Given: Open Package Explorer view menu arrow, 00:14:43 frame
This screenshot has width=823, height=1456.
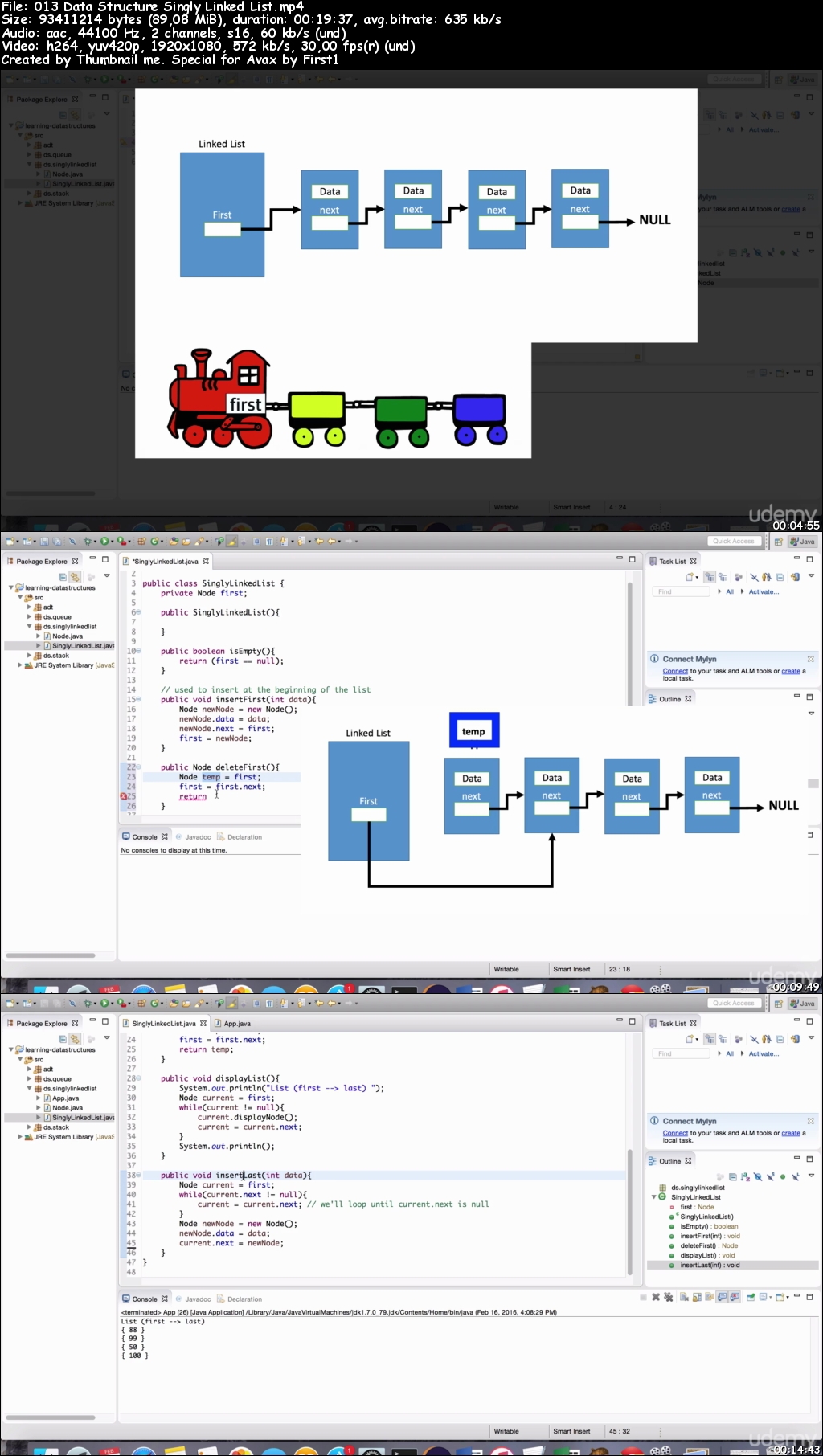Looking at the screenshot, I should pos(106,1037).
